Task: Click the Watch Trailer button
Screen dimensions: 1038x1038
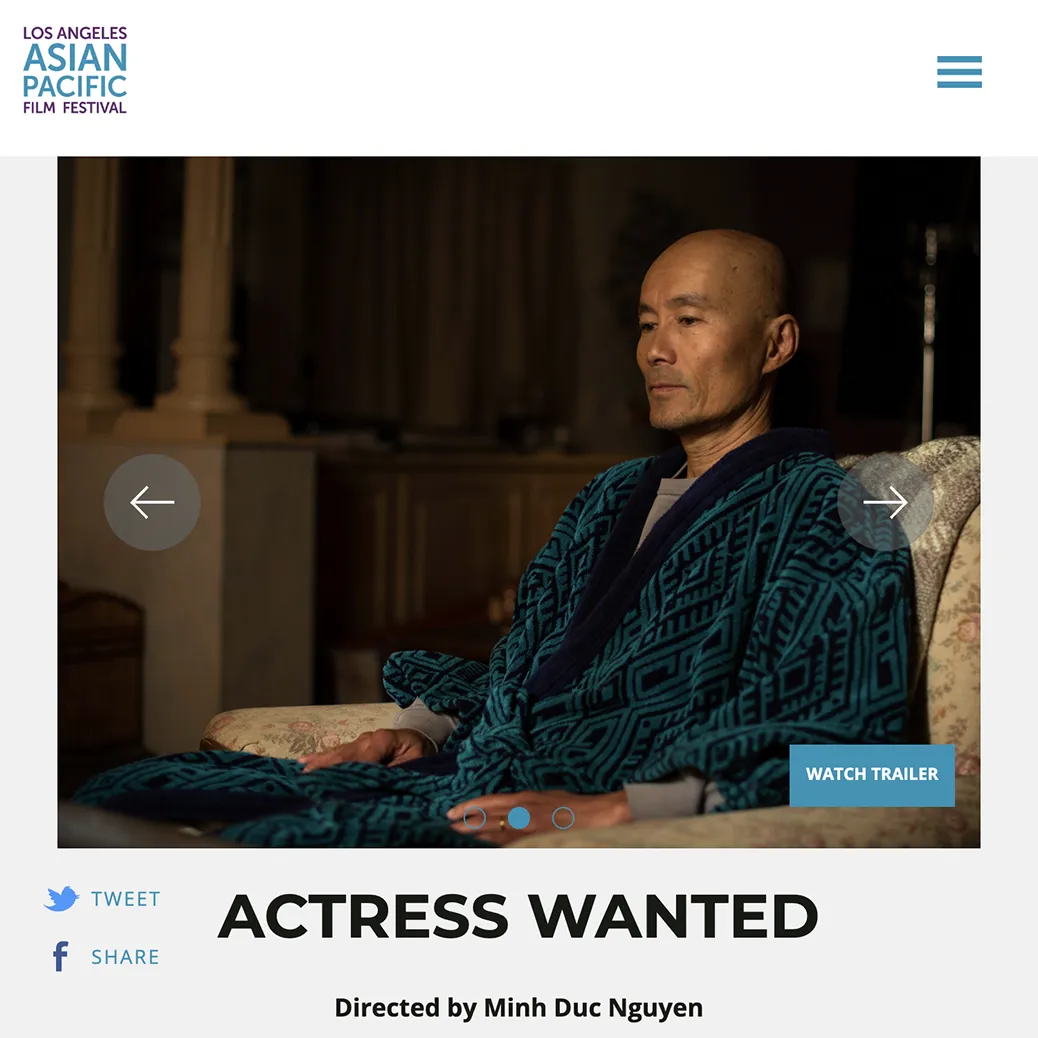Action: click(x=872, y=775)
